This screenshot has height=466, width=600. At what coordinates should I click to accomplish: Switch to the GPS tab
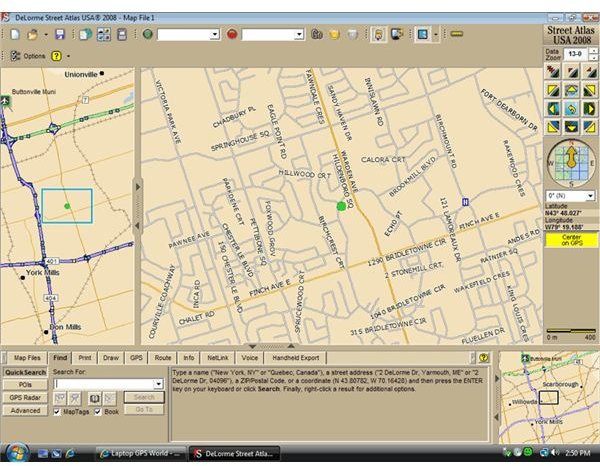pos(136,358)
